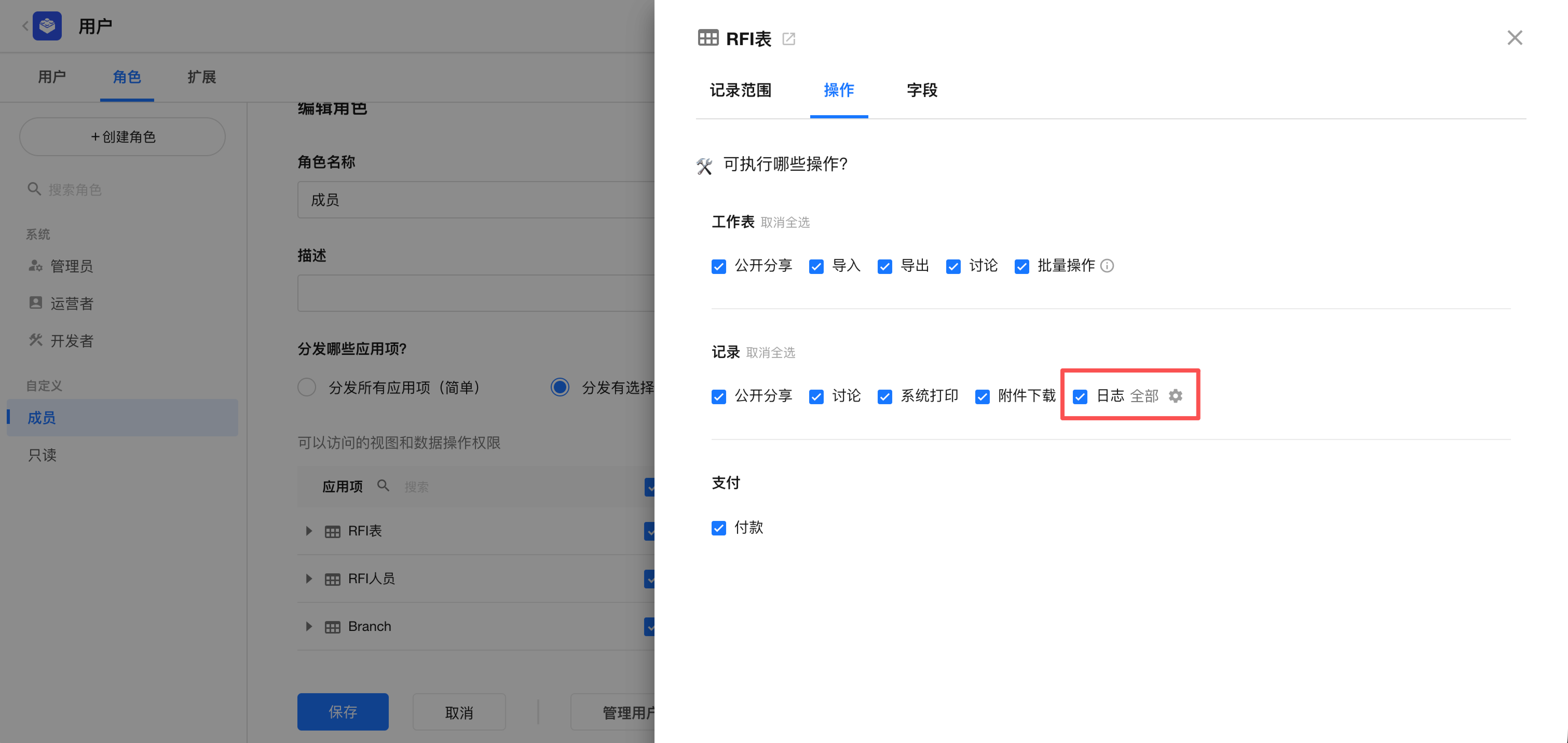Screen dimensions: 1568x743
Task: Click the 开发者 wrench icon
Action: tap(35, 340)
